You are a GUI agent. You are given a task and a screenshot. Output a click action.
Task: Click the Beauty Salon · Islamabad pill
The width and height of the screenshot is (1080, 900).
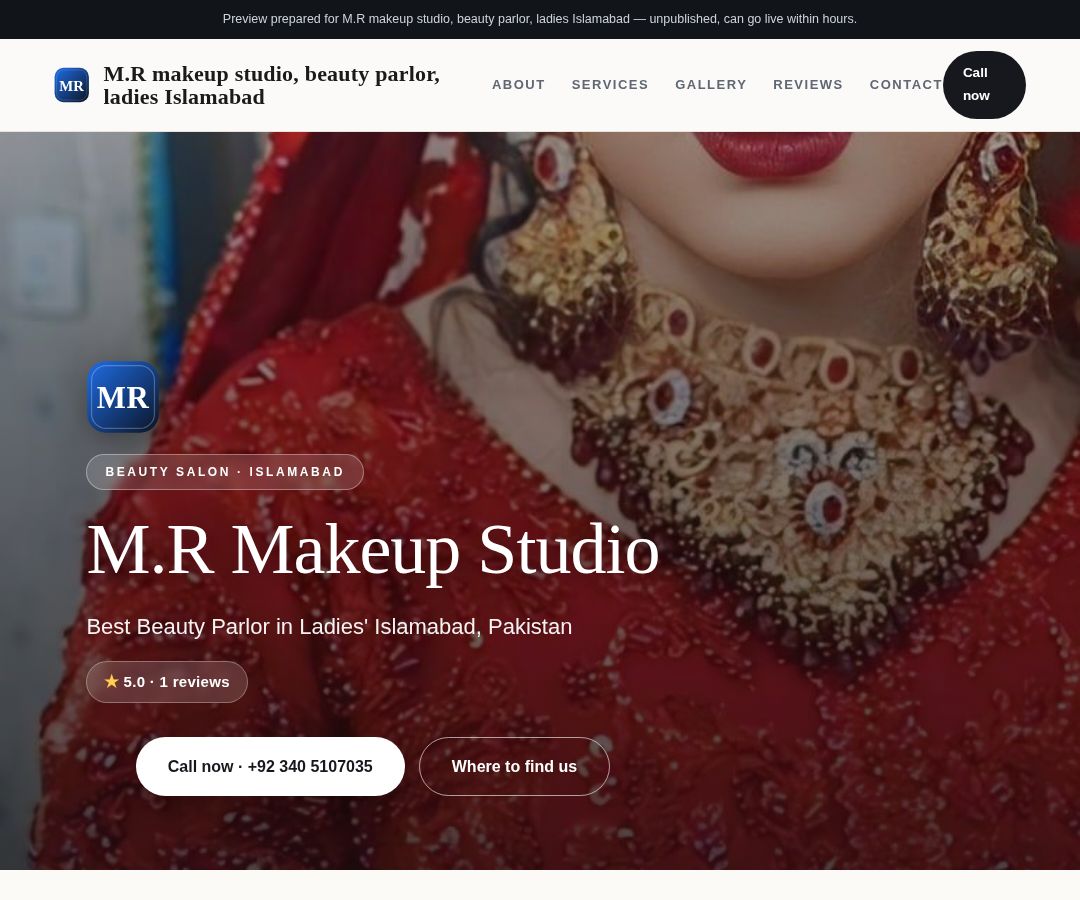(x=225, y=472)
